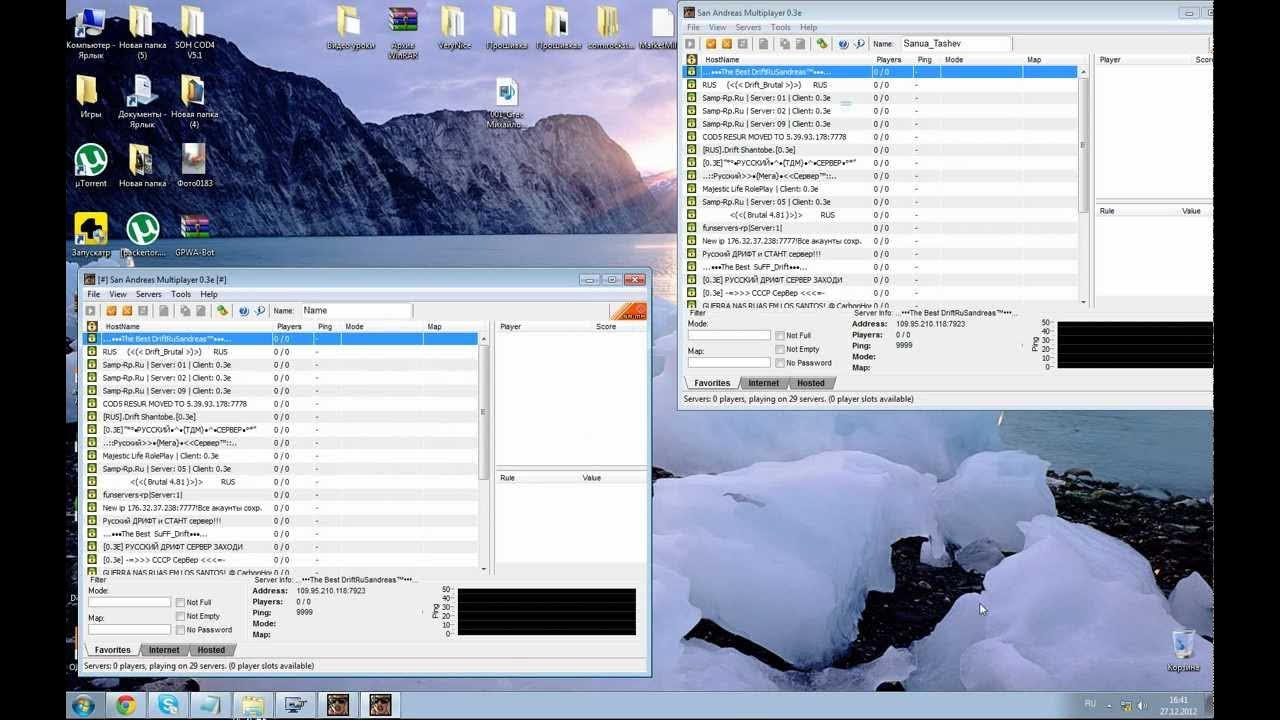Switch to Hosted tab in back window
The image size is (1280, 720).
811,383
